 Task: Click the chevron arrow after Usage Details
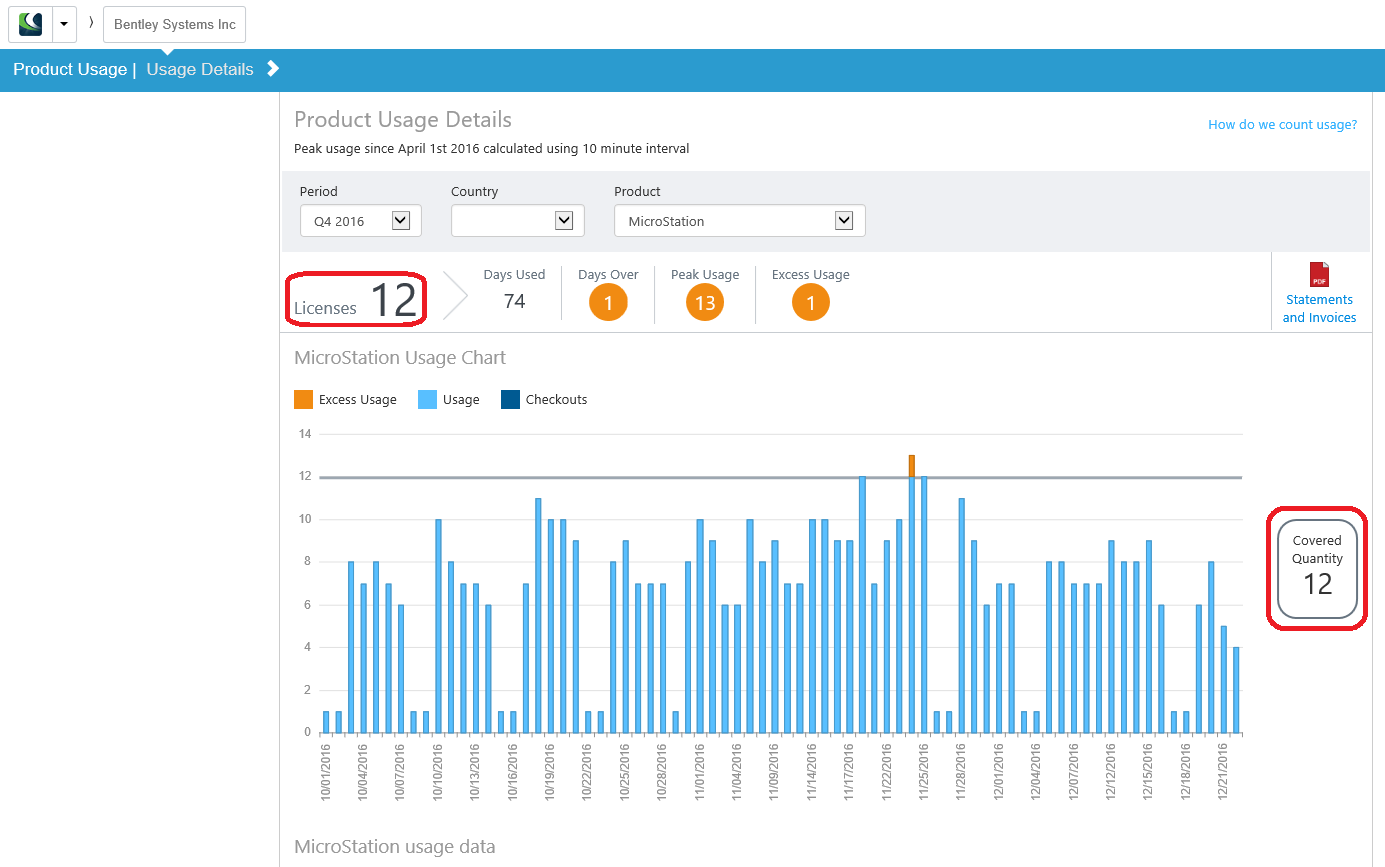[273, 68]
